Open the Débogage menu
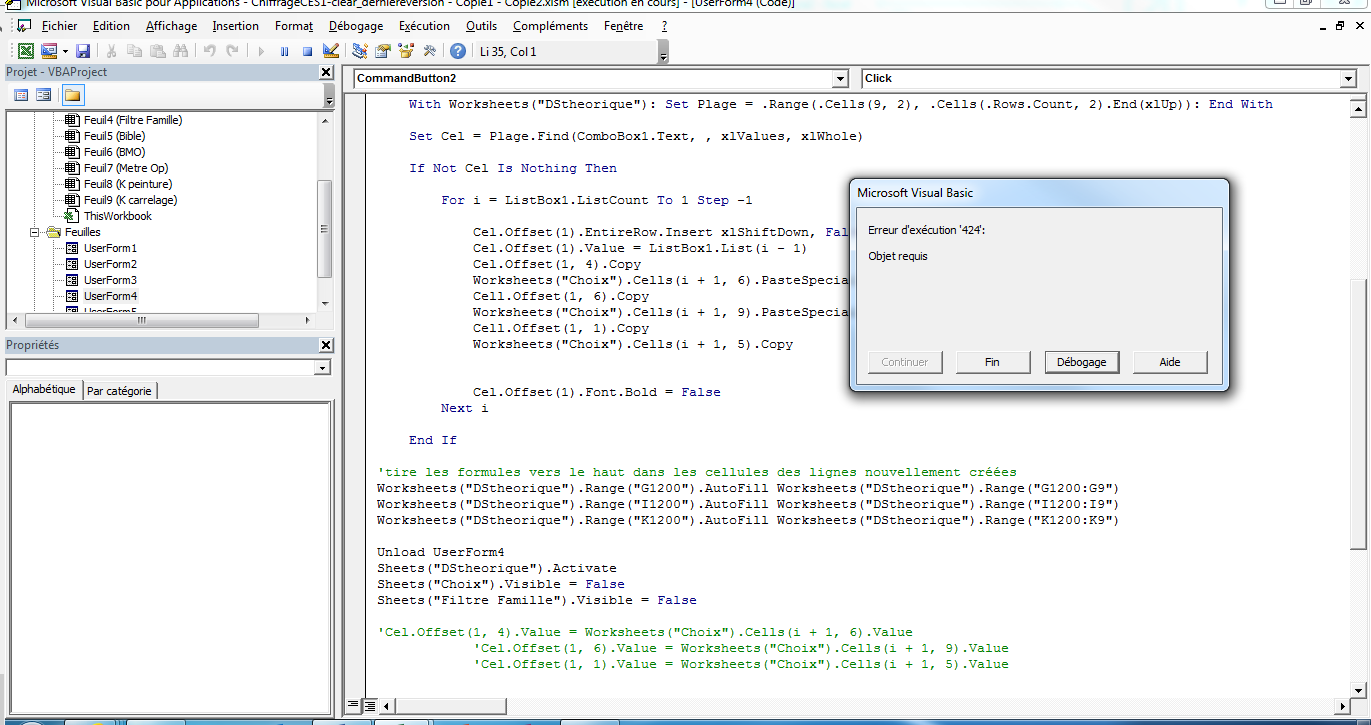 tap(356, 26)
